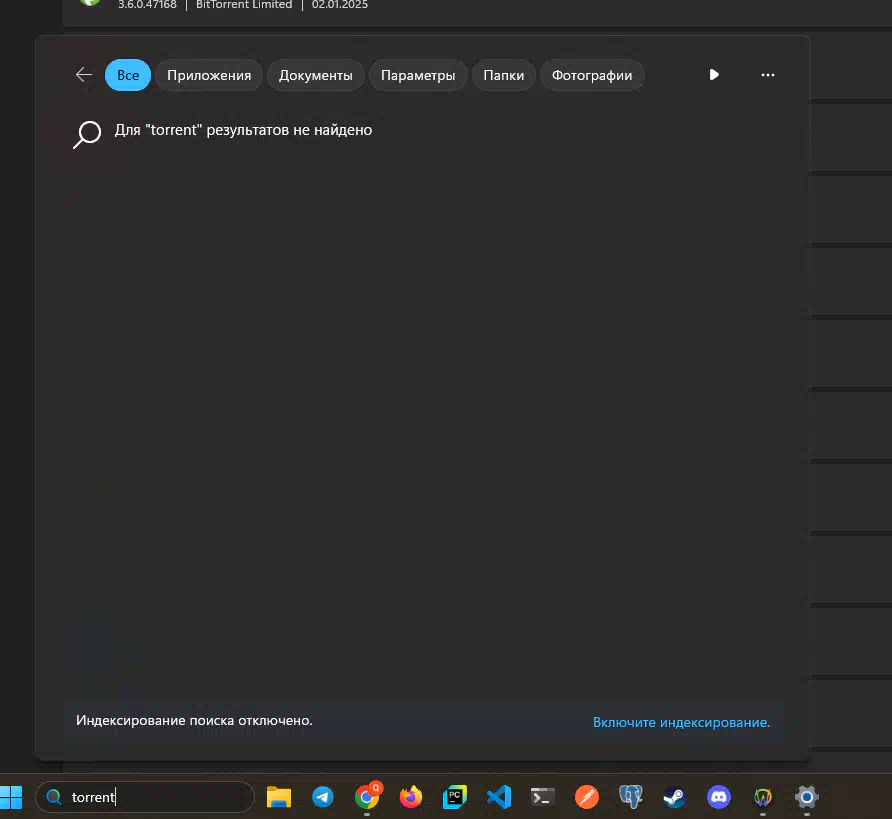Open the Windows Start menu
892x819 pixels.
[x=11, y=797]
